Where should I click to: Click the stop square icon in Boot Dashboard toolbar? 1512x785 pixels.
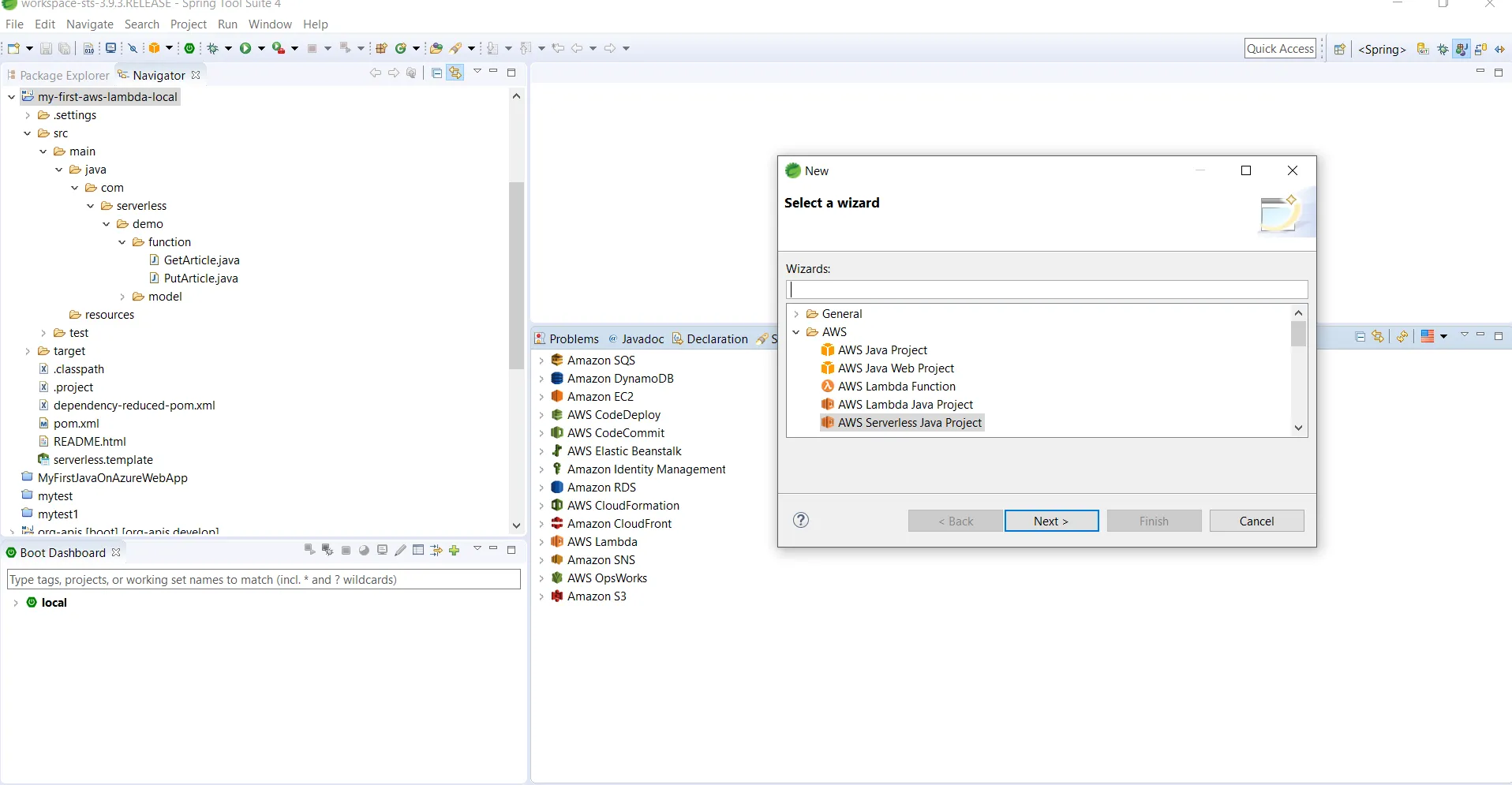pos(346,551)
